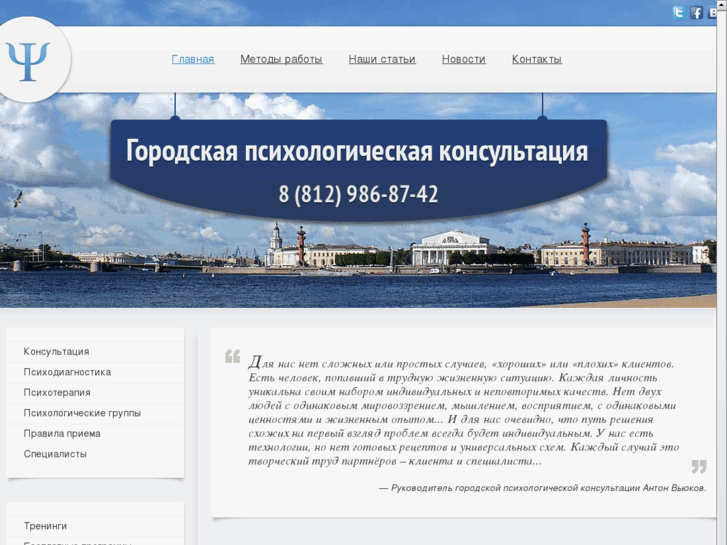Open Наши статьи menu item
727x545 pixels.
(382, 59)
